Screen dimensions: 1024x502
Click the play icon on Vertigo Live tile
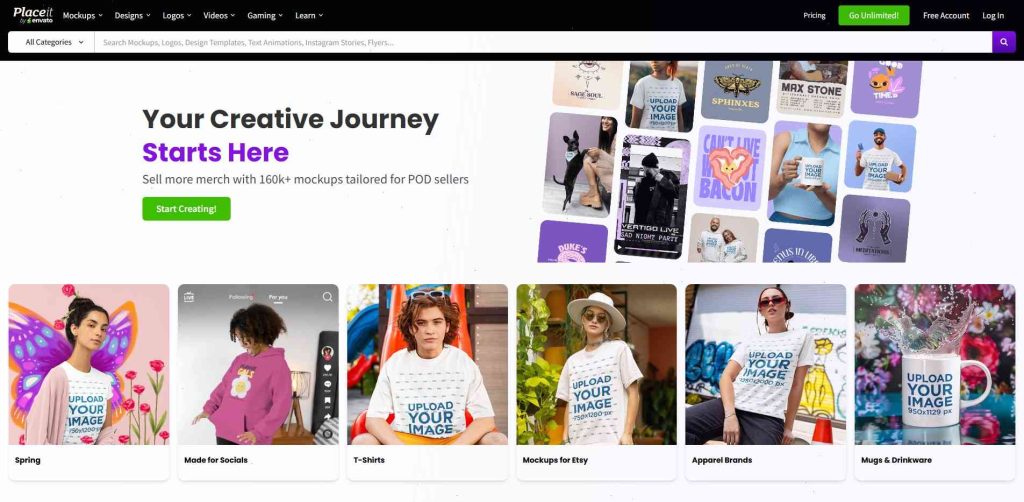click(x=619, y=248)
